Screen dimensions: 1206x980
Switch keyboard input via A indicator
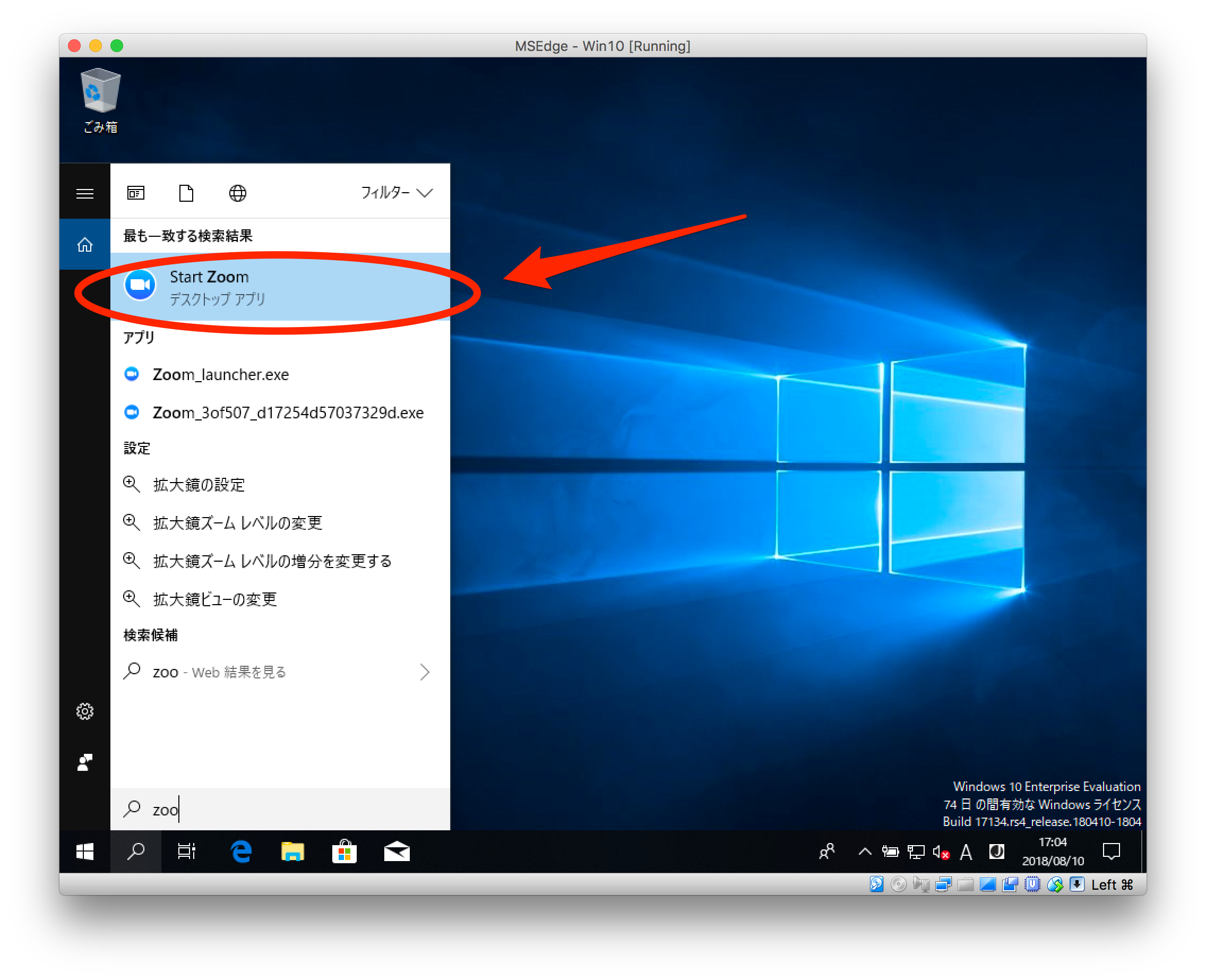click(966, 852)
